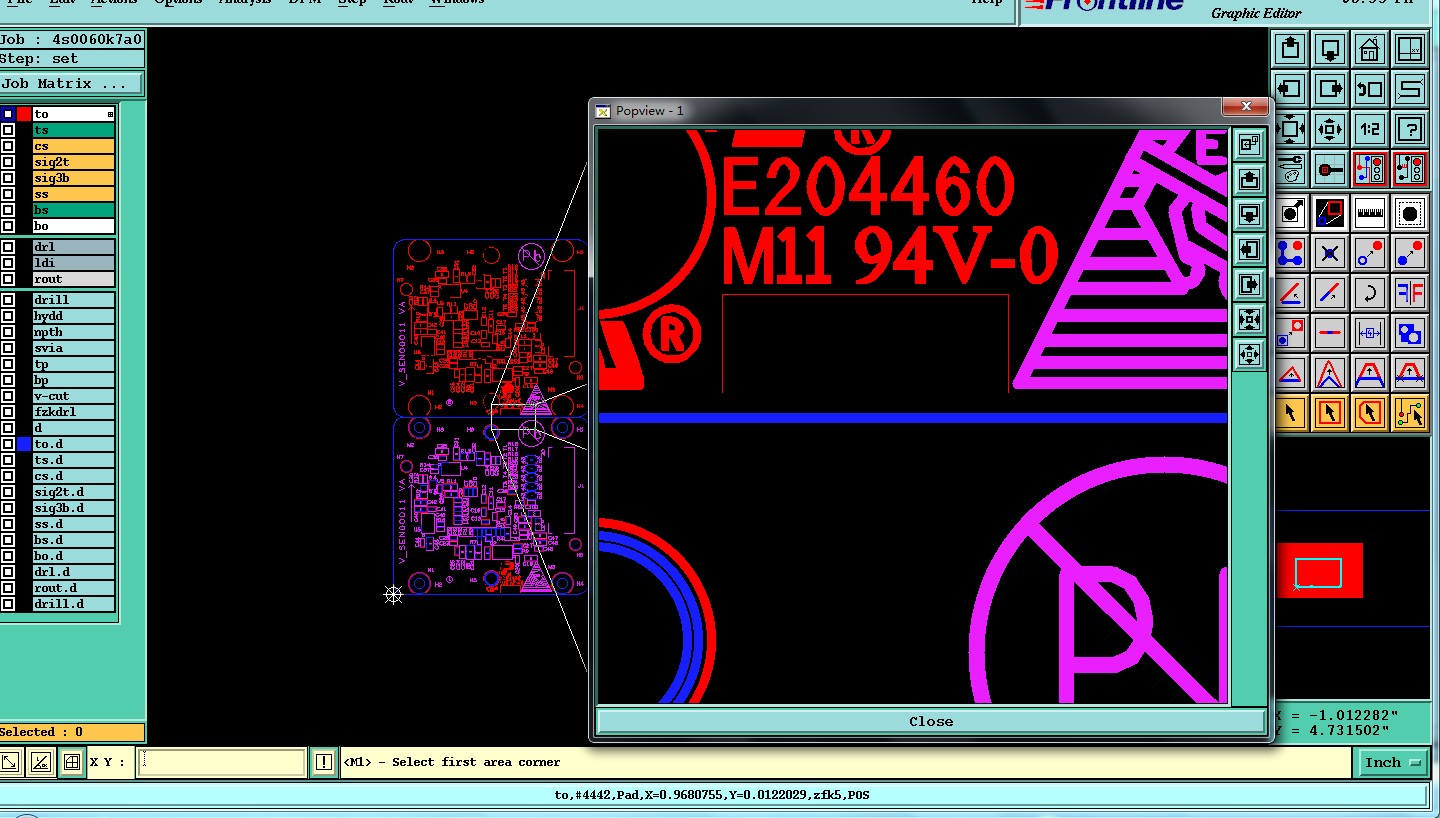Click the pan down arrow in main toolbar
The image size is (1440, 818).
(1330, 48)
